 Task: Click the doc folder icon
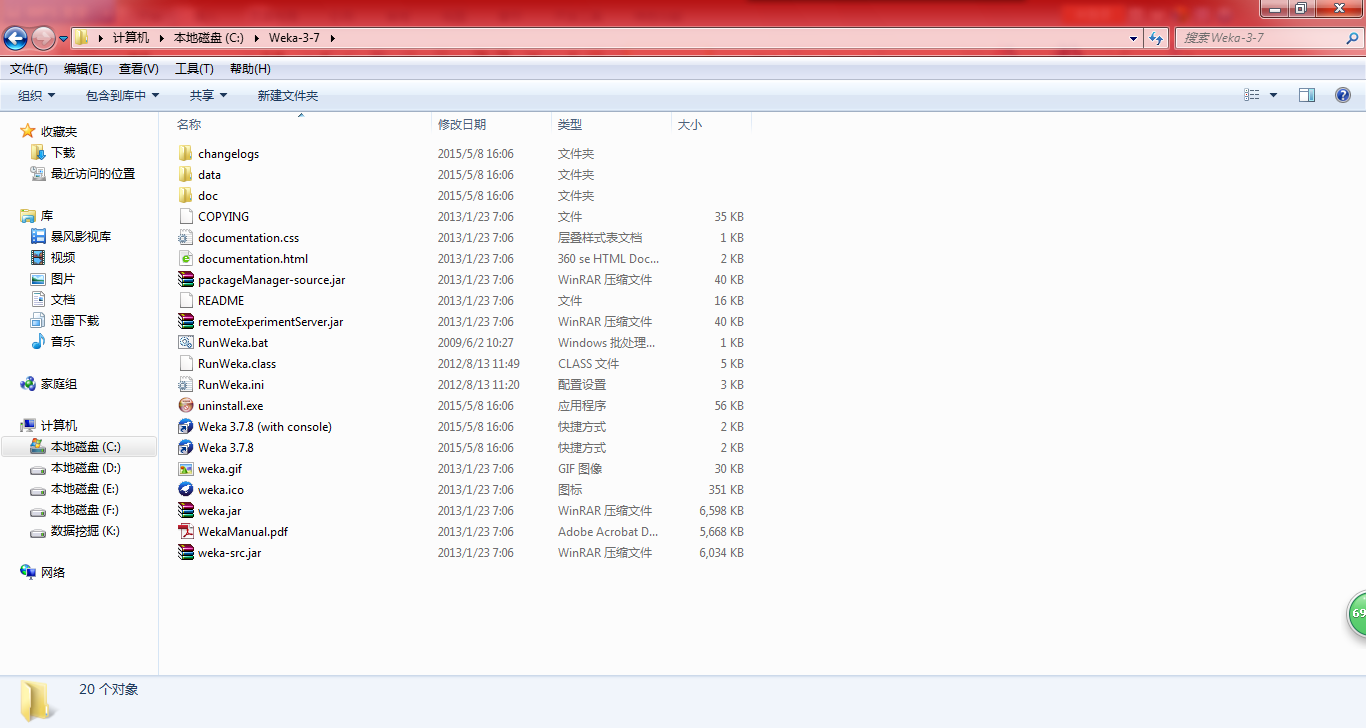tap(185, 196)
